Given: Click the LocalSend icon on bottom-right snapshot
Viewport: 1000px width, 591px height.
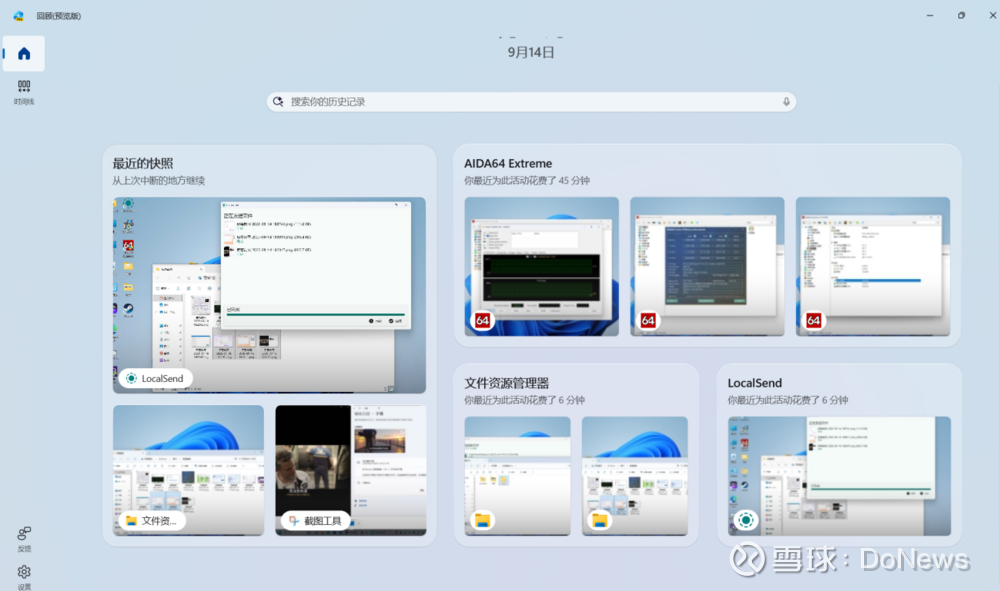Looking at the screenshot, I should click(x=745, y=521).
